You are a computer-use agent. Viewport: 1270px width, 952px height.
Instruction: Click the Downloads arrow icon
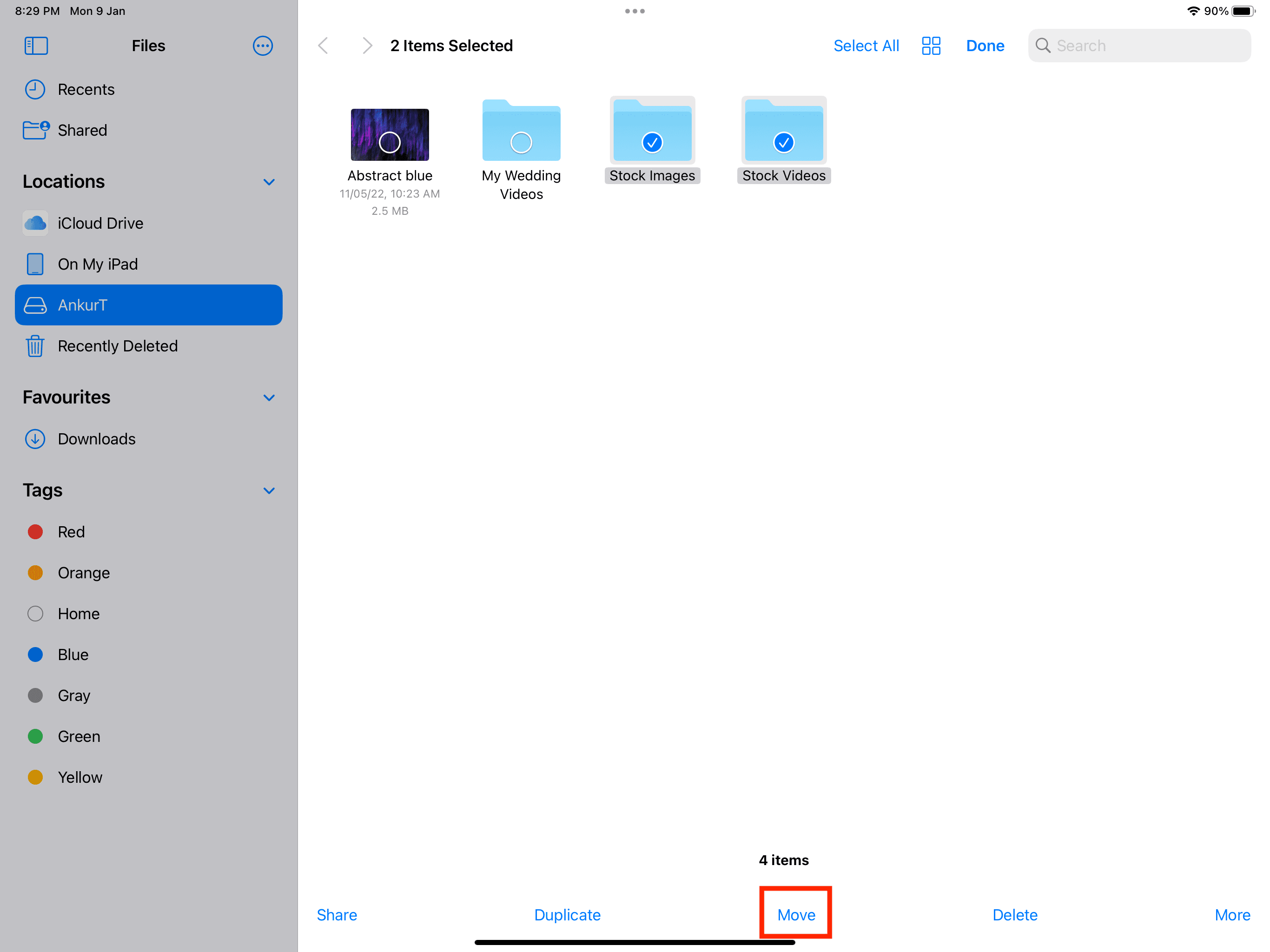click(35, 439)
